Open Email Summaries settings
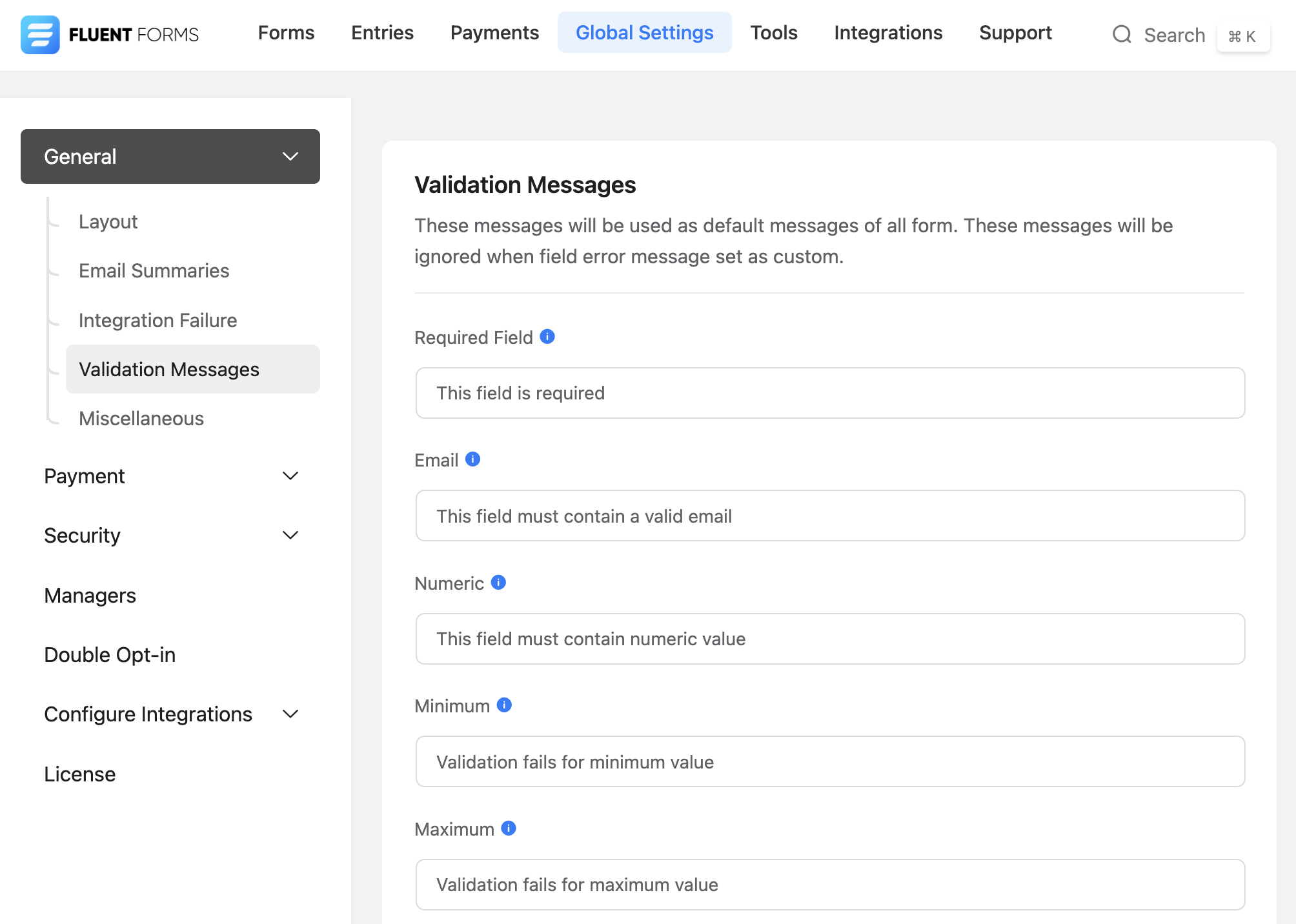This screenshot has height=924, width=1296. 154,271
